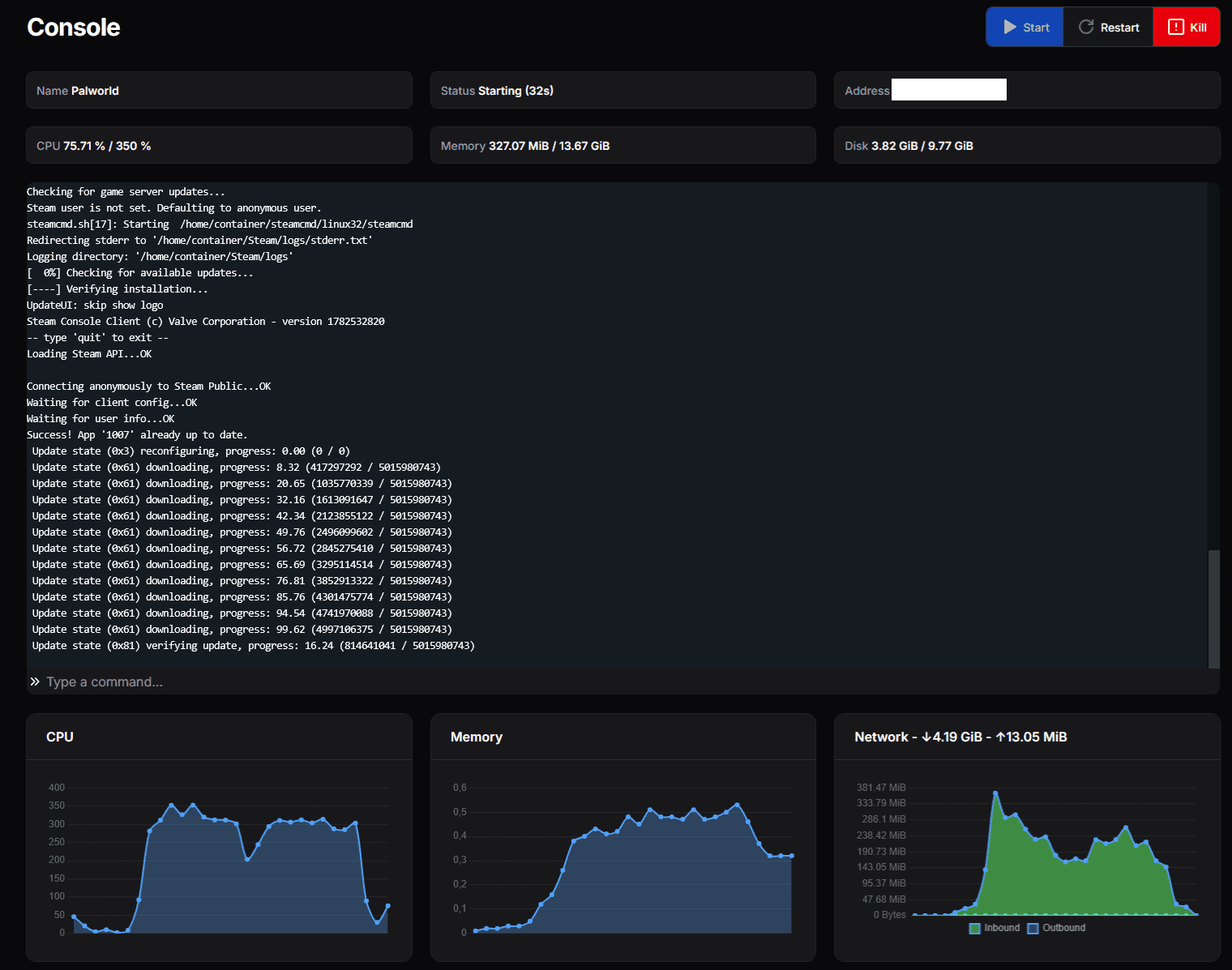The width and height of the screenshot is (1232, 970).
Task: Click the Disk 3.82 GiB usage stat
Action: (x=1027, y=145)
